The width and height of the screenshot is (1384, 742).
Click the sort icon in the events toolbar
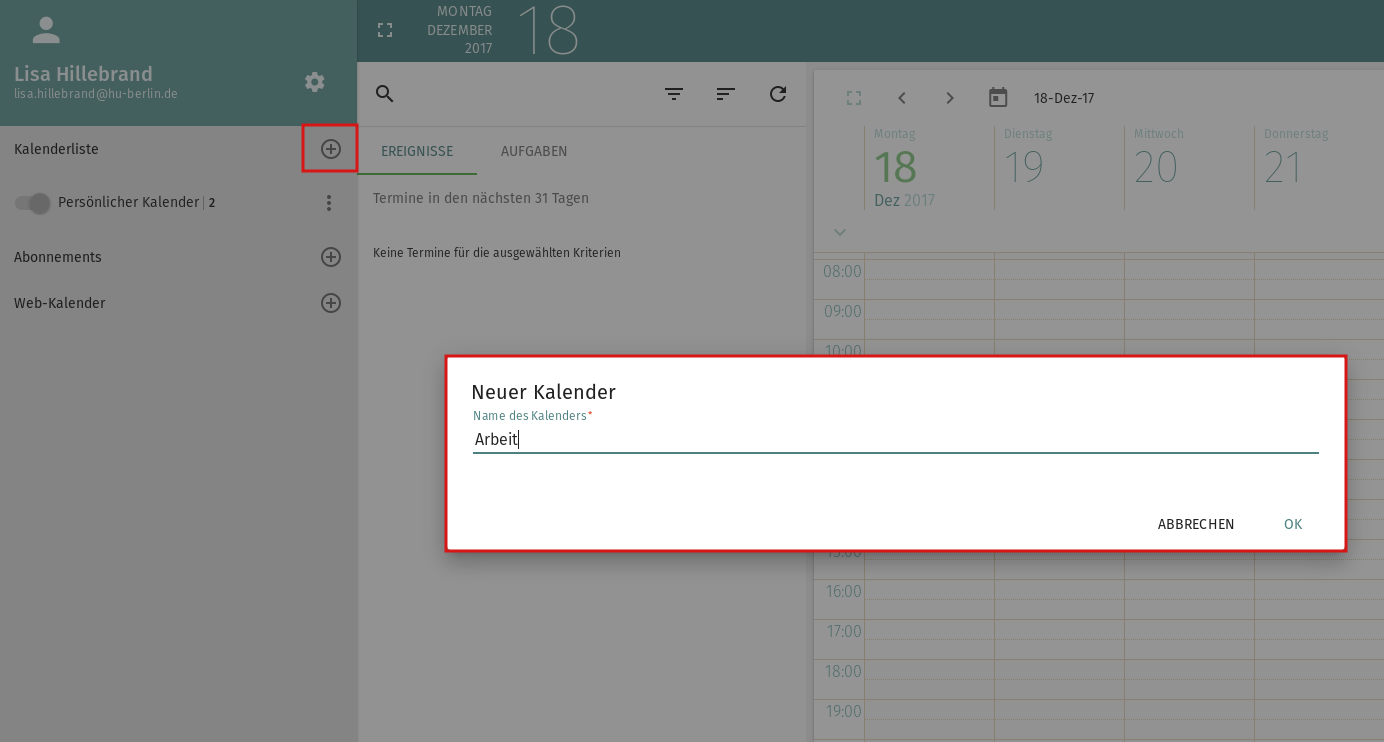pyautogui.click(x=726, y=94)
